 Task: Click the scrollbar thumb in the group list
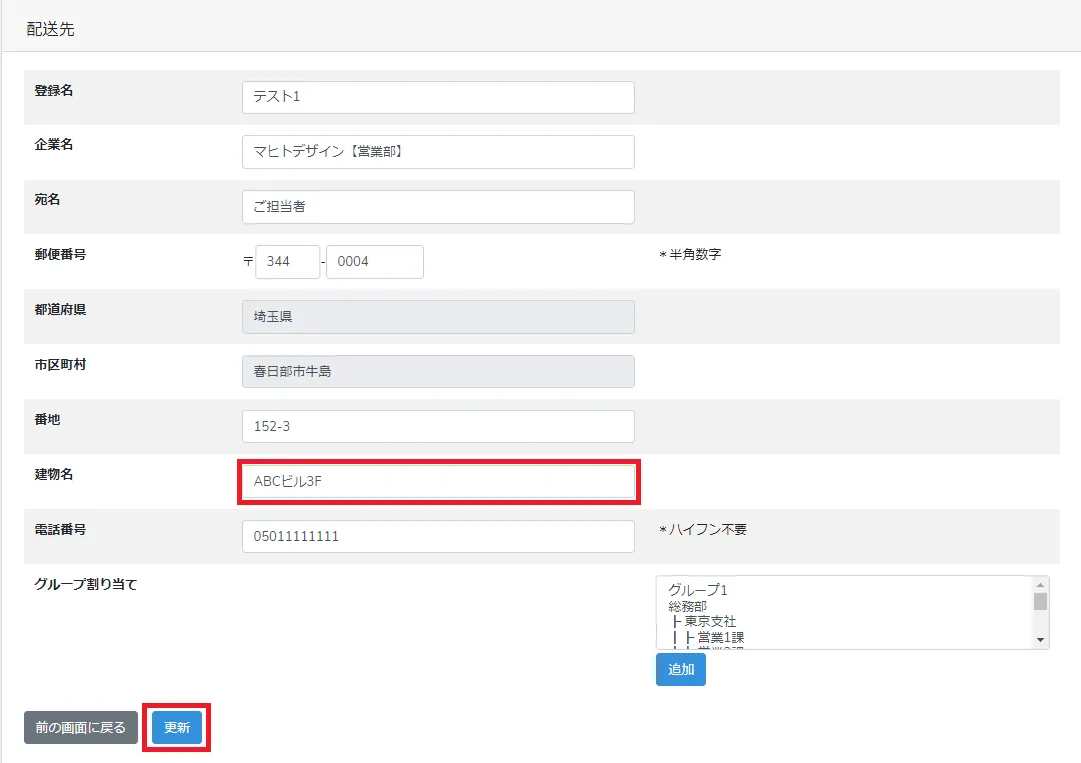1041,600
